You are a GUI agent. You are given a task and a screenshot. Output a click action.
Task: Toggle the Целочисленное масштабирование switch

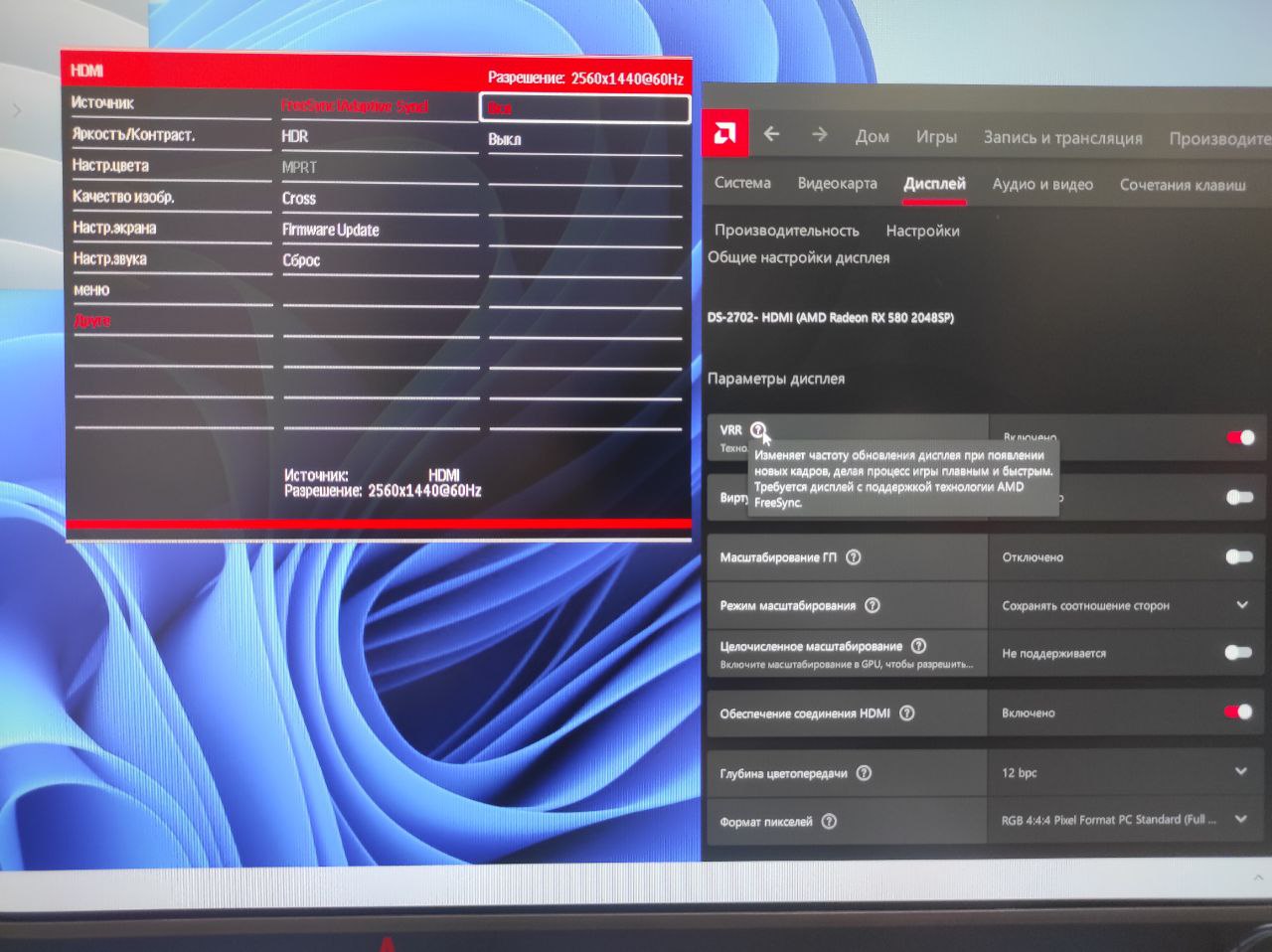[1238, 653]
